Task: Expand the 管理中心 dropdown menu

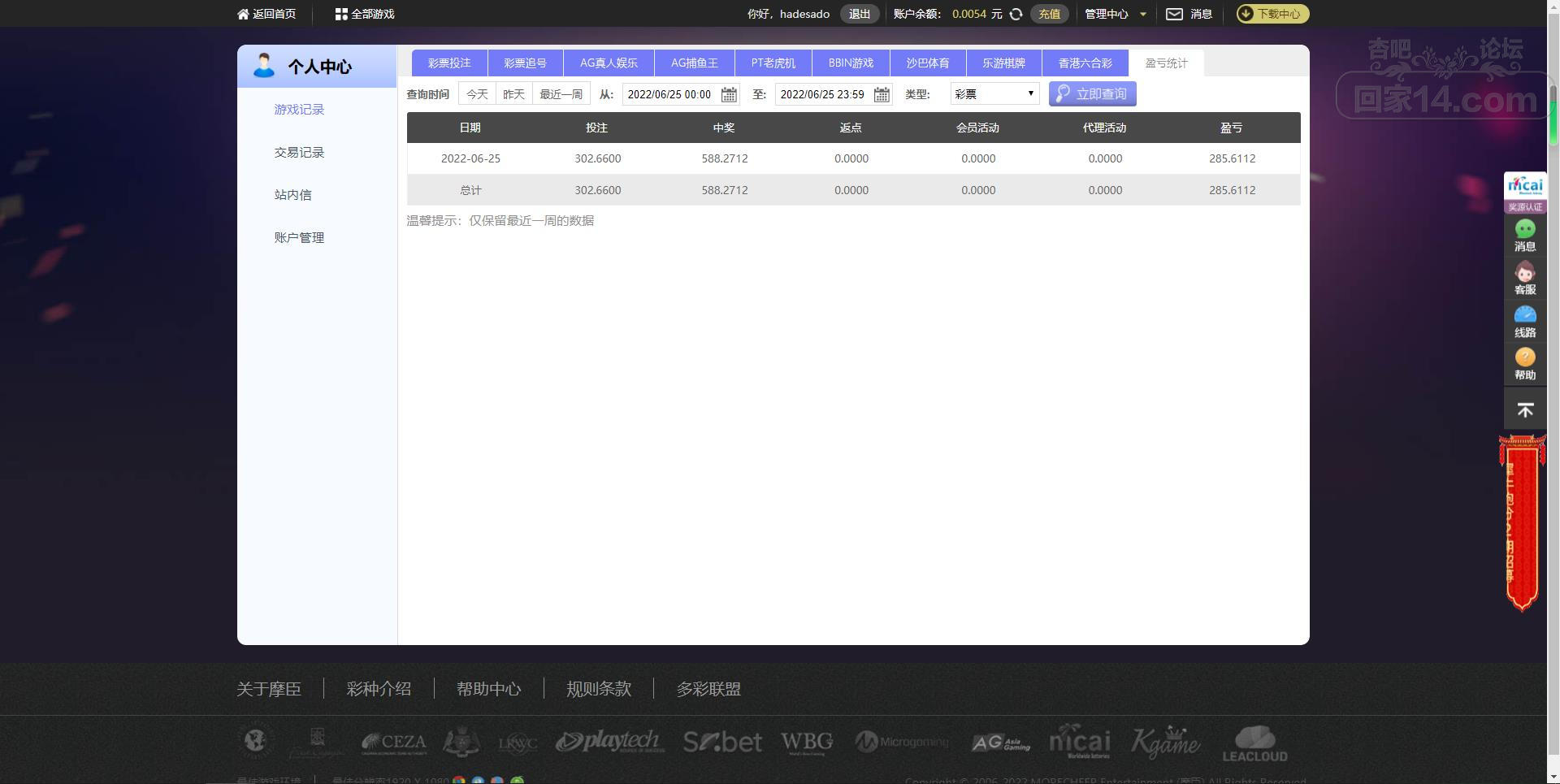Action: pos(1115,14)
